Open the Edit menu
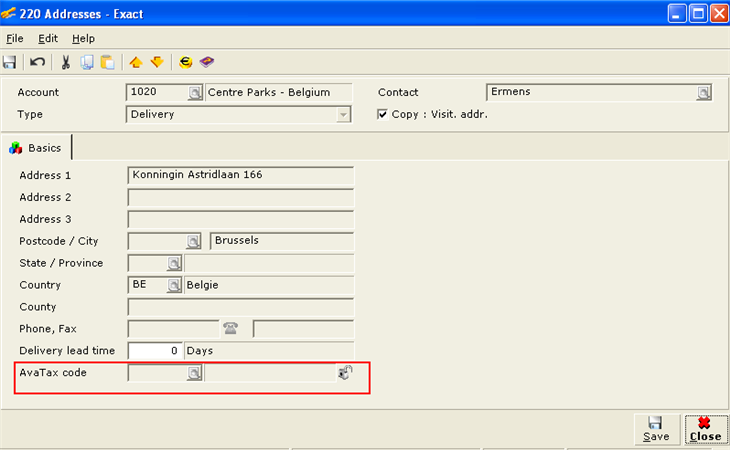 (48, 39)
